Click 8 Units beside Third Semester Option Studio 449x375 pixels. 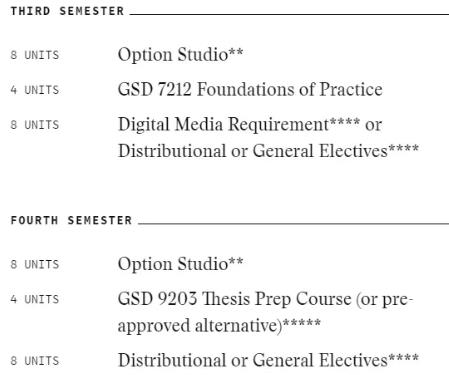[x=35, y=55]
